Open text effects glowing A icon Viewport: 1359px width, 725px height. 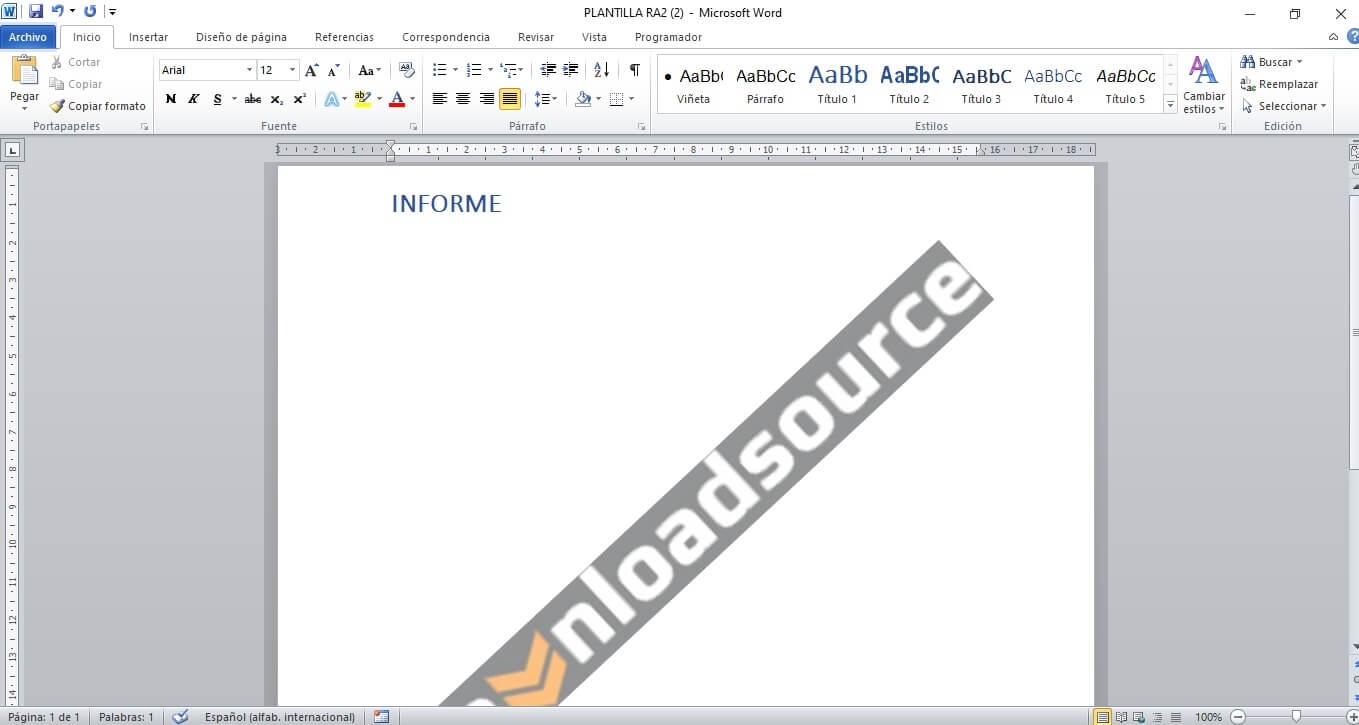tap(331, 99)
